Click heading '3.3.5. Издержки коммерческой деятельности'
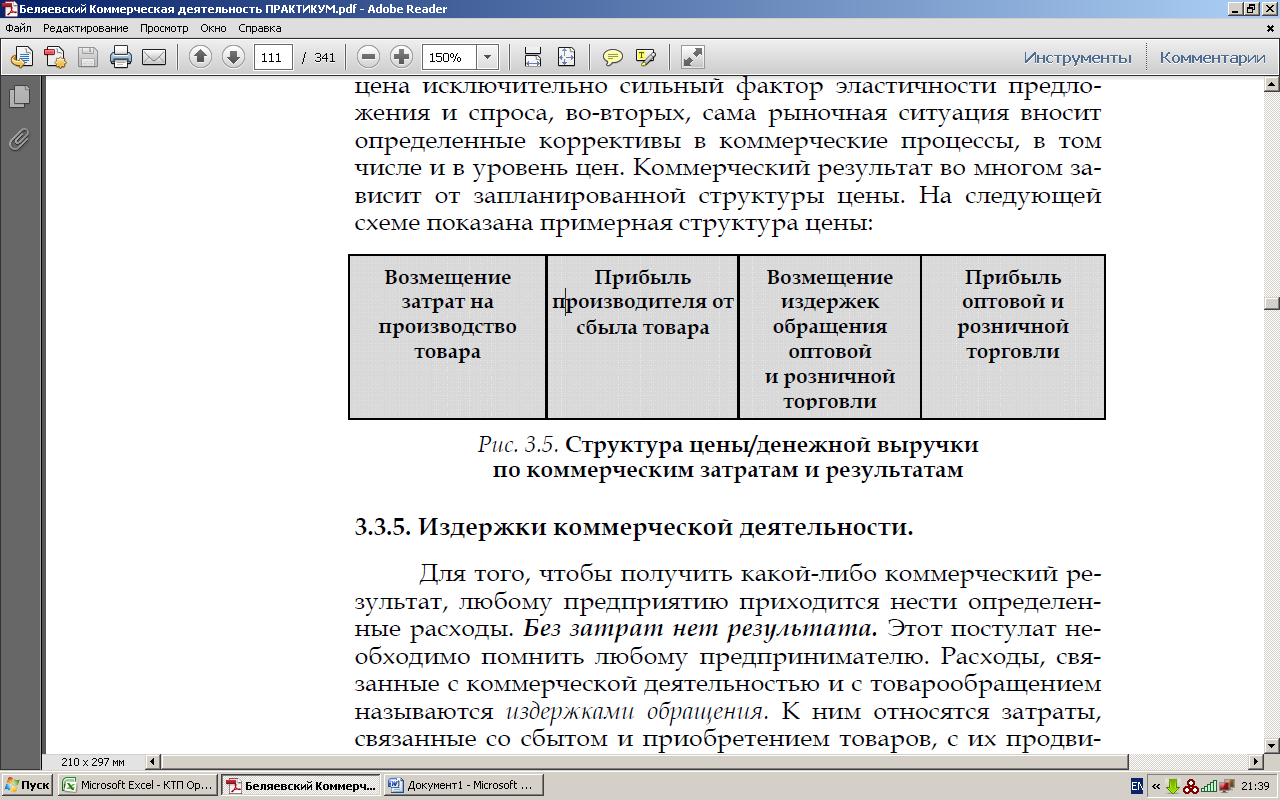Screen dimensions: 1280x800 [634, 527]
